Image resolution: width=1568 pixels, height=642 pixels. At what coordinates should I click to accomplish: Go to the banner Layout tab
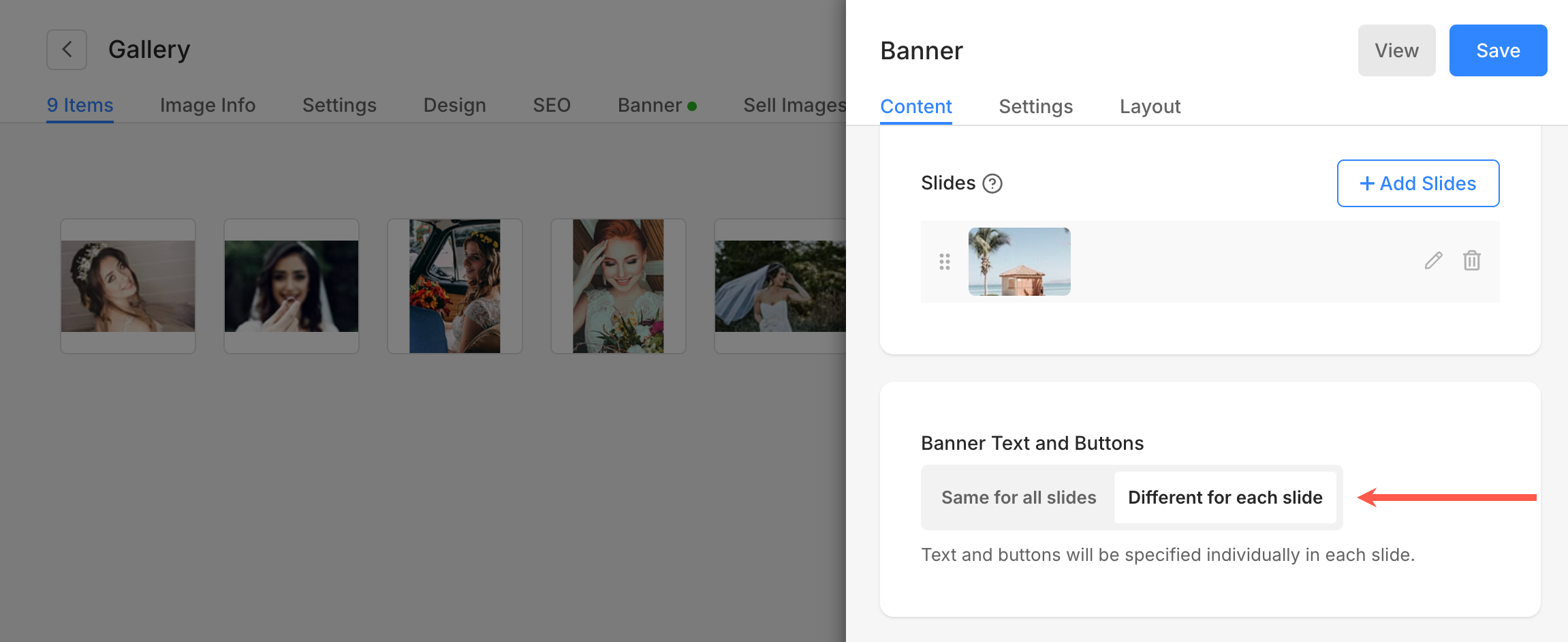pyautogui.click(x=1150, y=107)
